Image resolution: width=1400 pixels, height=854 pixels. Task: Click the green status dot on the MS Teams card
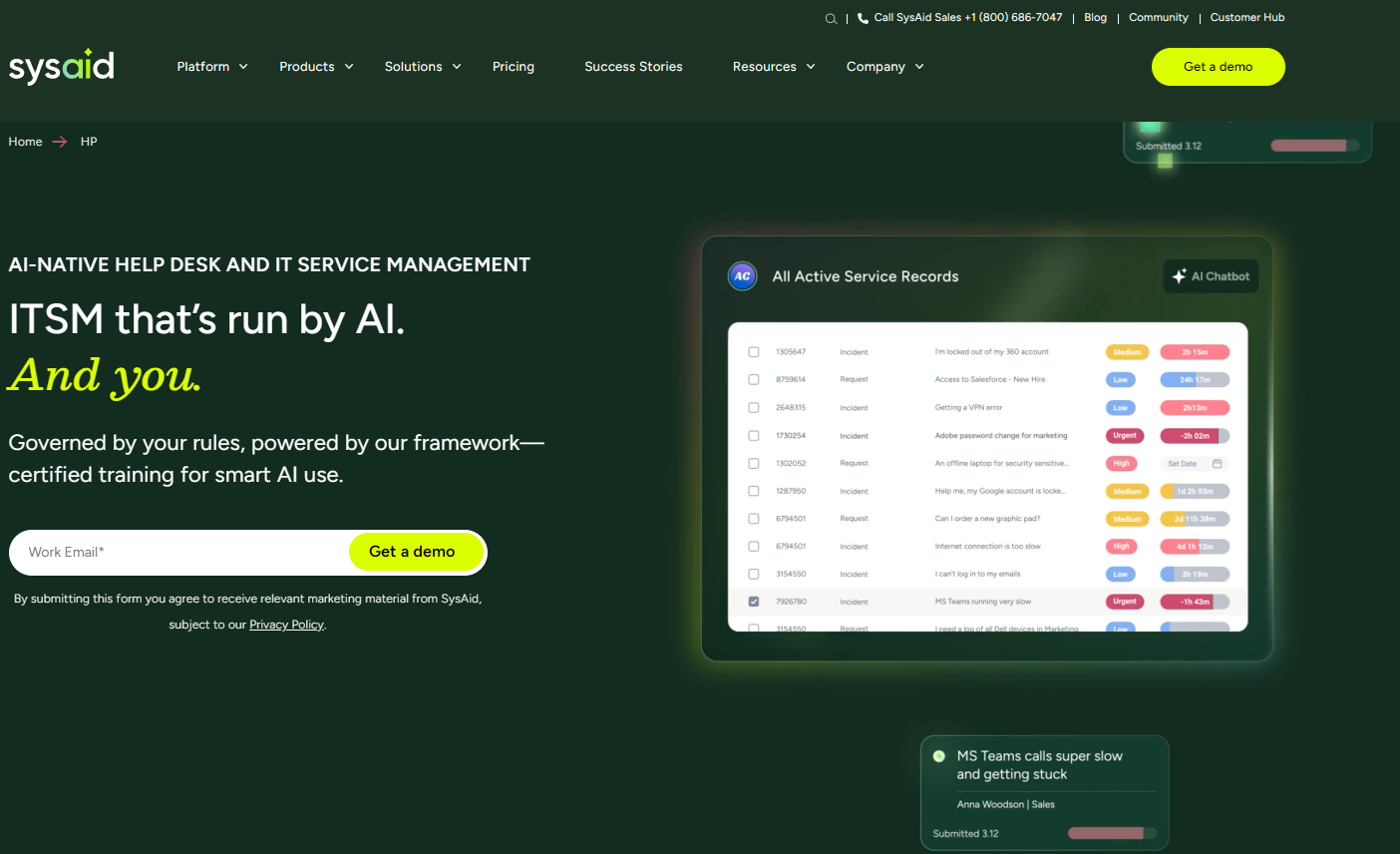click(x=938, y=756)
